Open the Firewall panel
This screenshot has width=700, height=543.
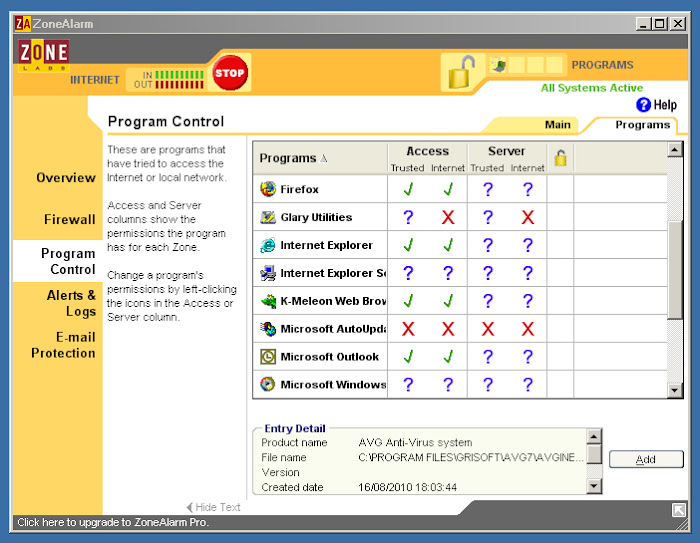point(70,219)
